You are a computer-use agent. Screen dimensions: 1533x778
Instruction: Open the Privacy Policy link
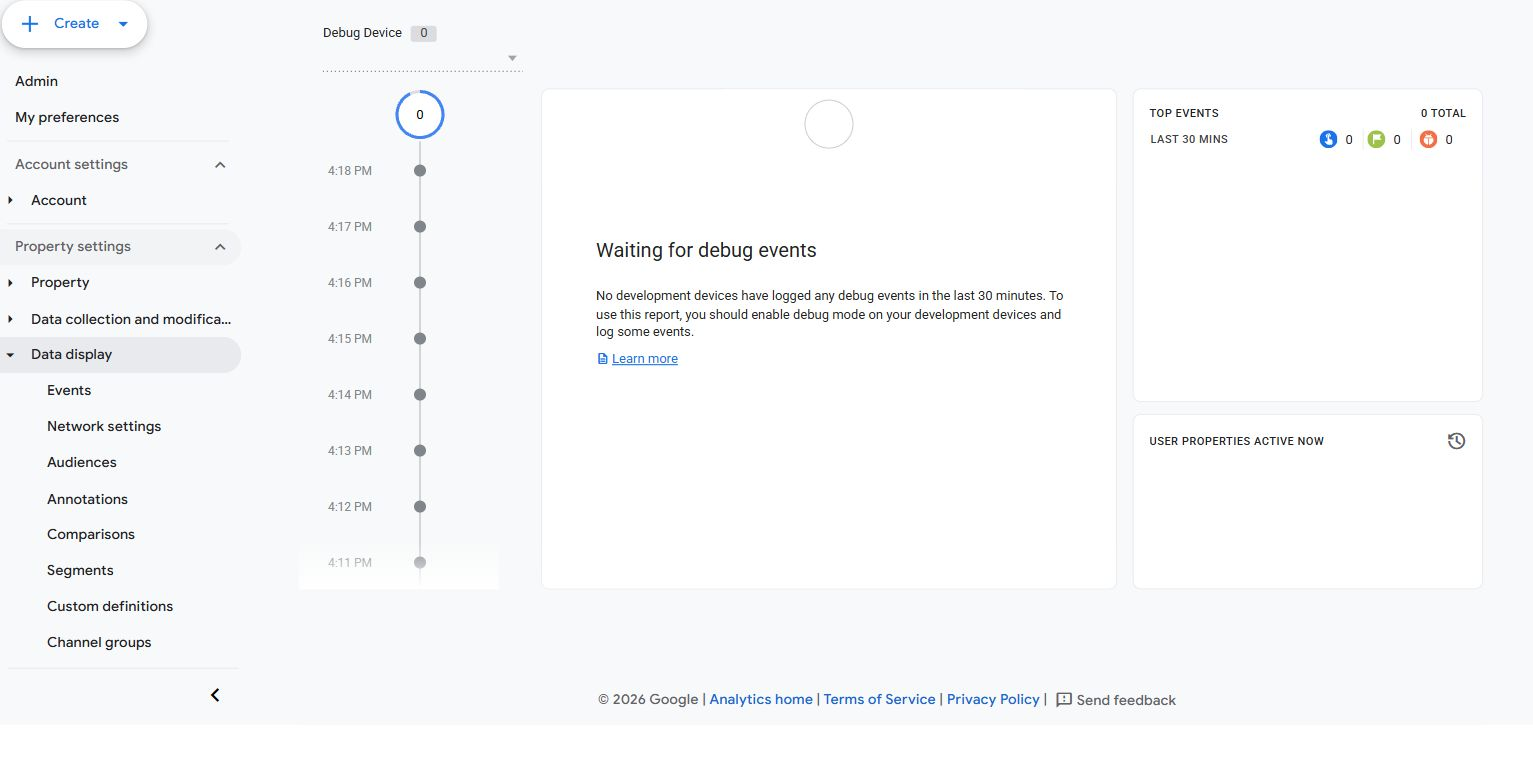tap(993, 700)
